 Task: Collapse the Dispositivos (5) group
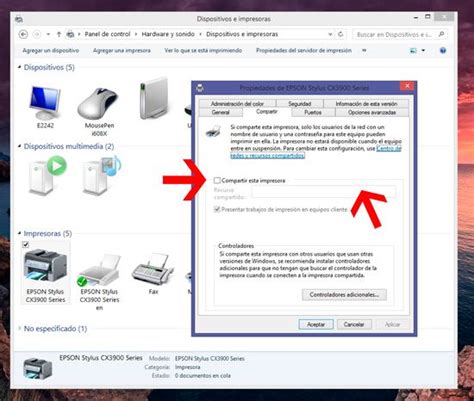point(19,67)
